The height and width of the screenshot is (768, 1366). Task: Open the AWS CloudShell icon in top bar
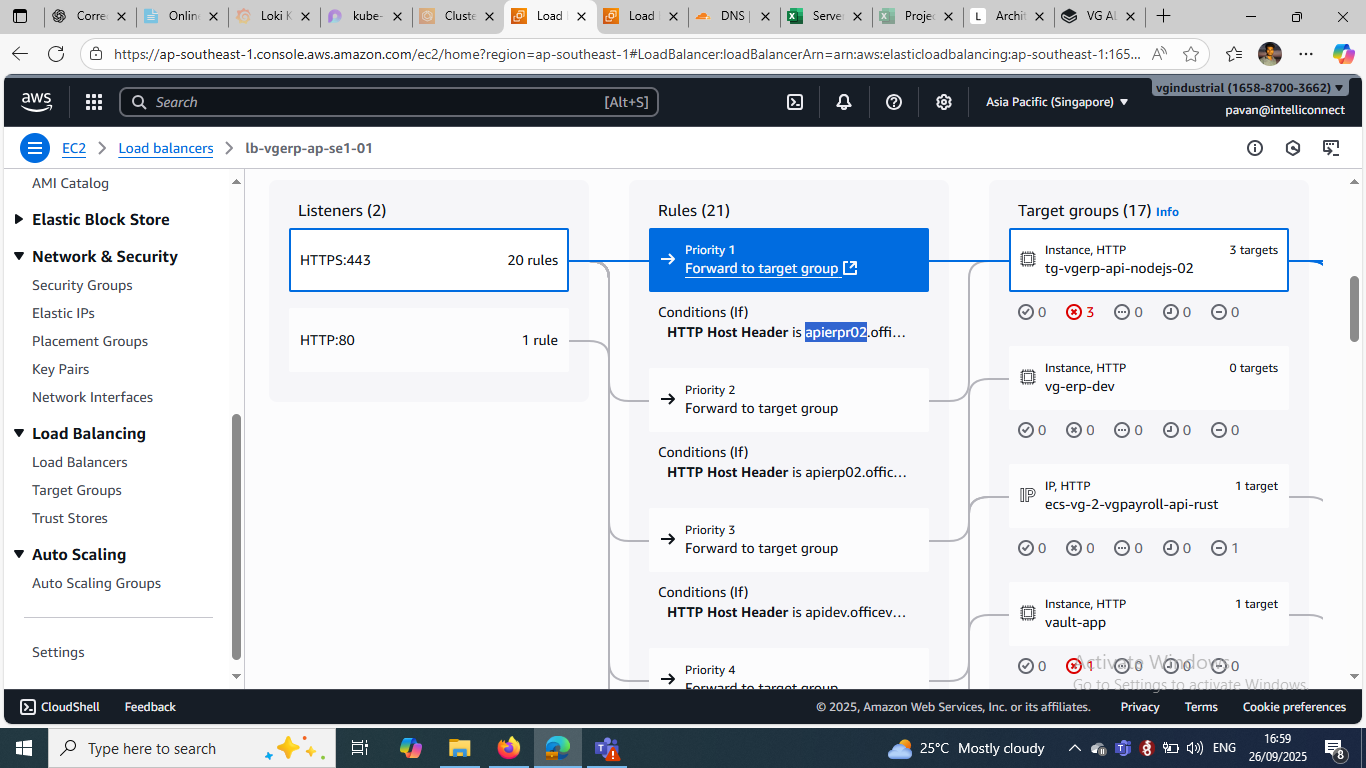tap(795, 102)
